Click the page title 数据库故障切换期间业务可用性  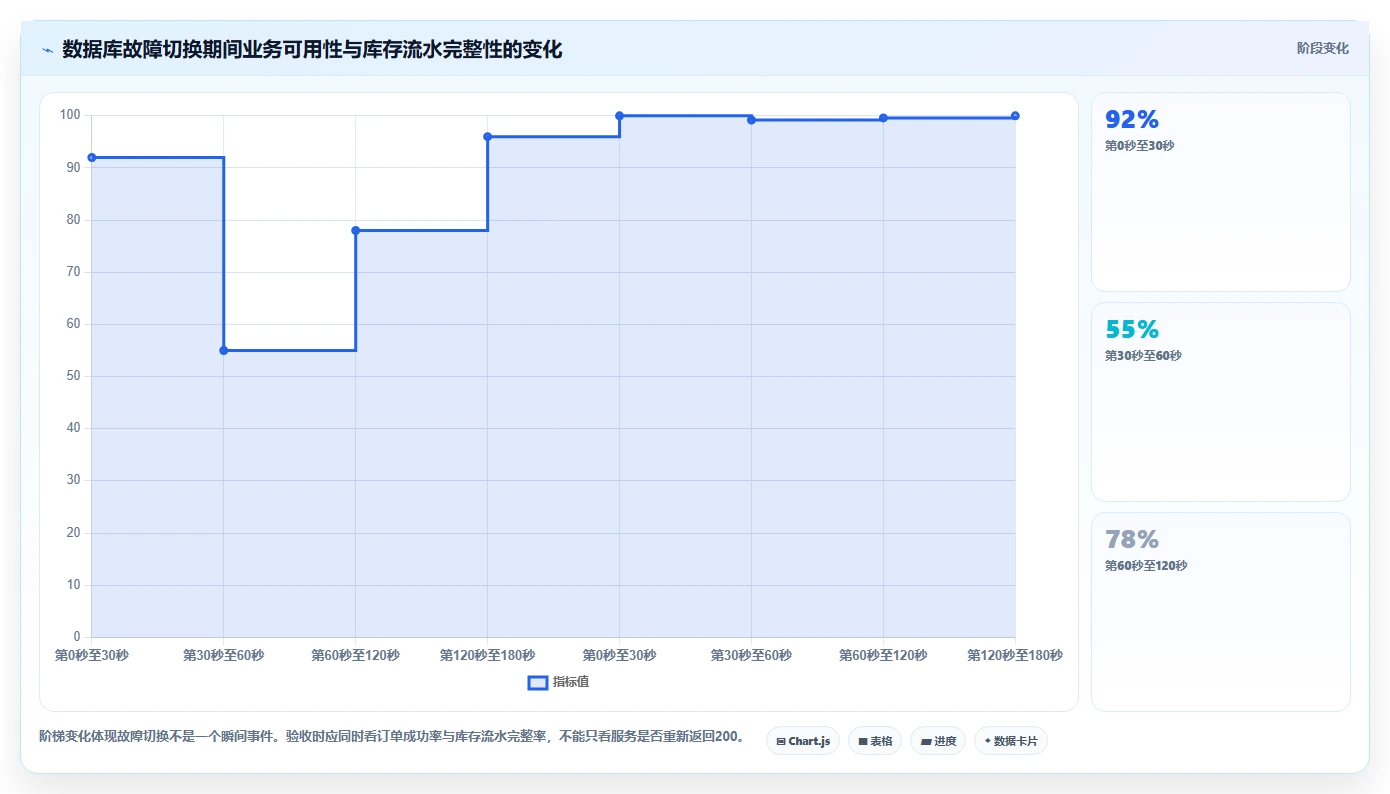(x=312, y=49)
